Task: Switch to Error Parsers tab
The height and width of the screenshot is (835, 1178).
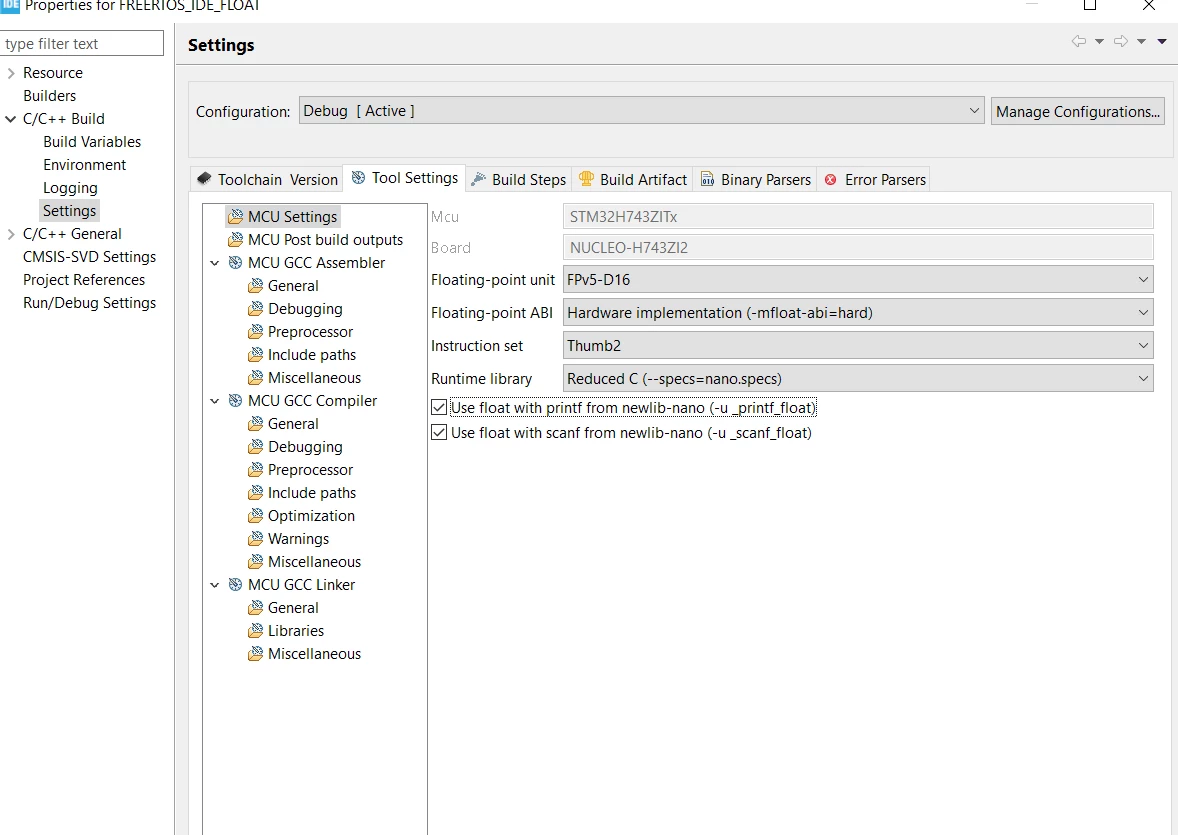Action: click(x=874, y=179)
